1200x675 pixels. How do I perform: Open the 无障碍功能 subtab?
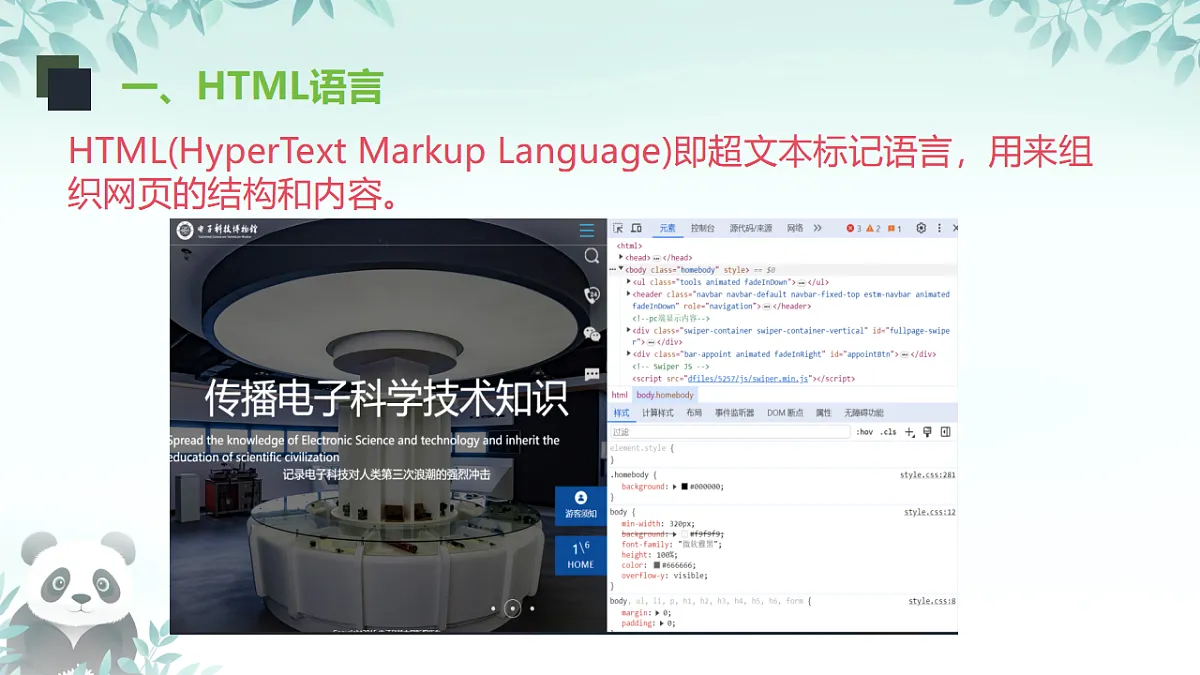(864, 413)
